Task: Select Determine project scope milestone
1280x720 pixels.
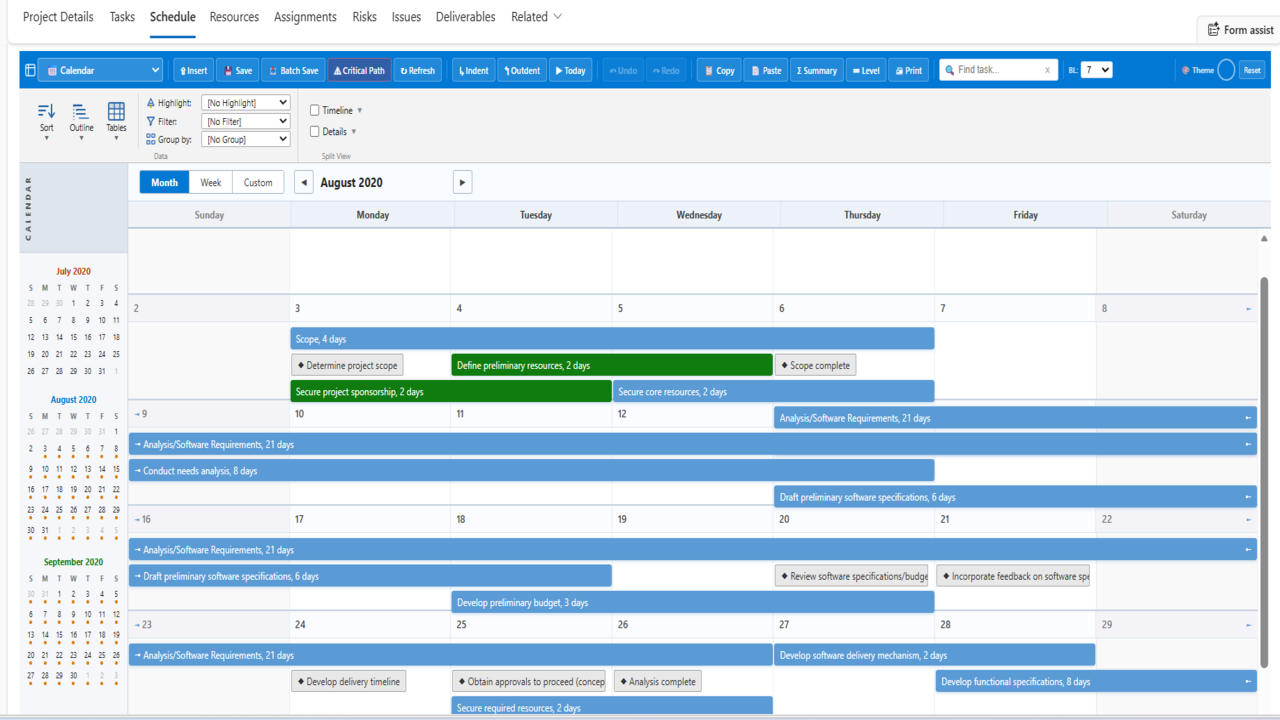Action: coord(347,366)
